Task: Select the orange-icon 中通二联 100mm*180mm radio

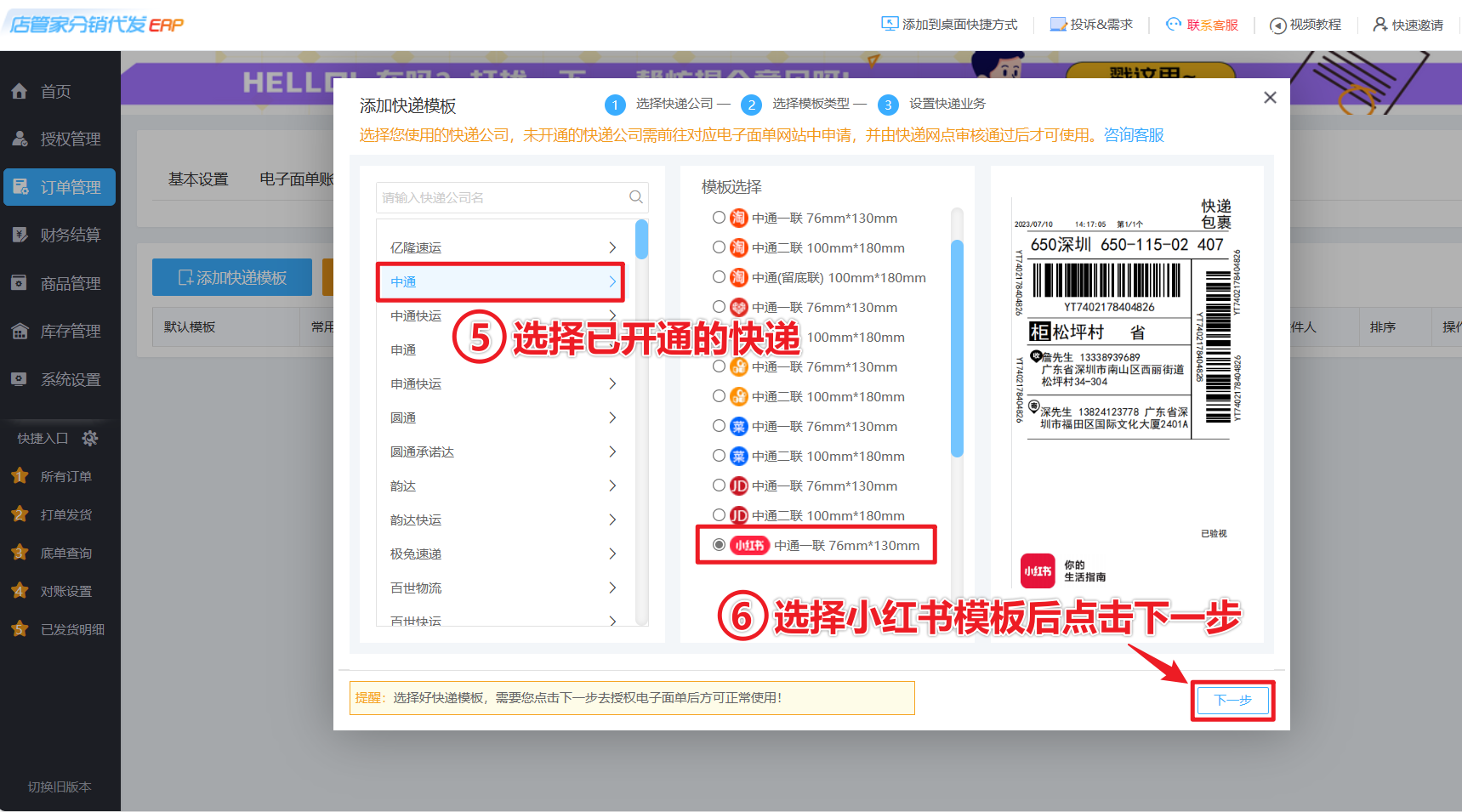Action: (719, 396)
